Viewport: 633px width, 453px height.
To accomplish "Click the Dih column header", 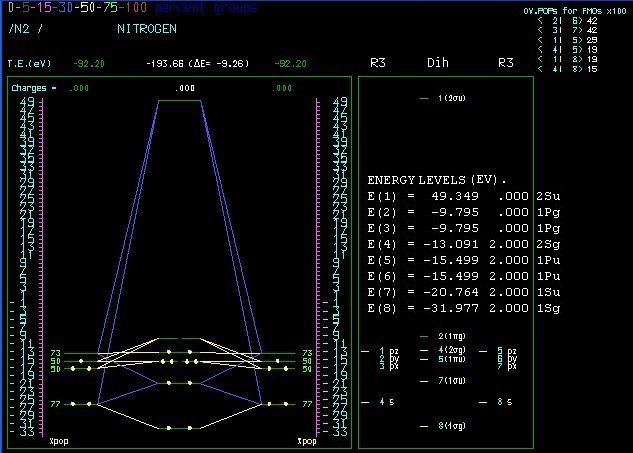I will pos(438,63).
